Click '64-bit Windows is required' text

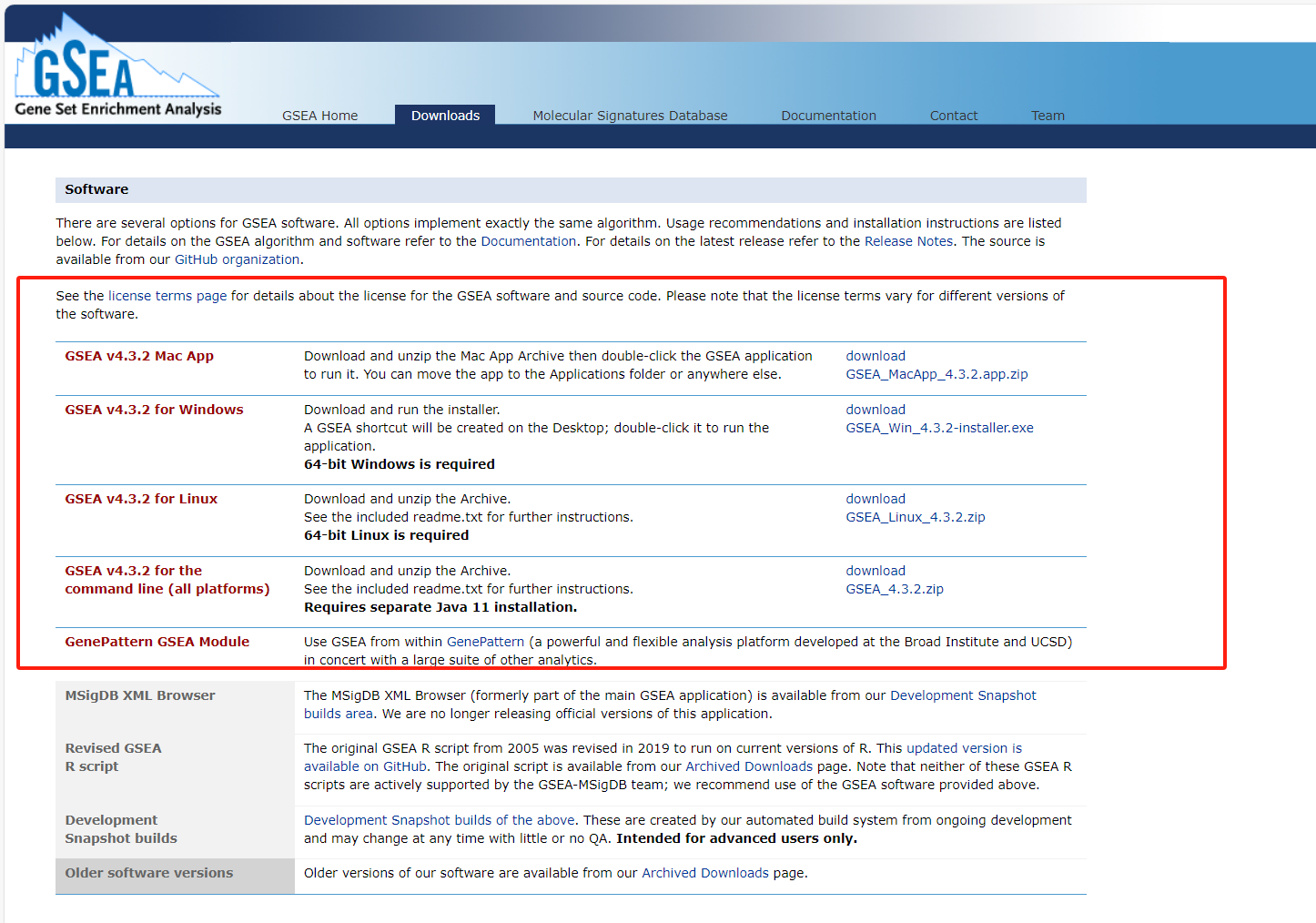pyautogui.click(x=400, y=464)
